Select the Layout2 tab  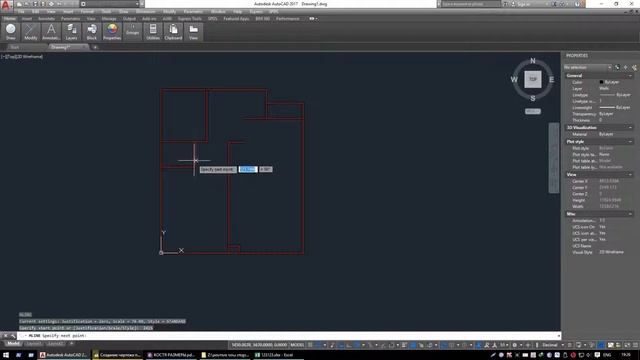point(55,344)
